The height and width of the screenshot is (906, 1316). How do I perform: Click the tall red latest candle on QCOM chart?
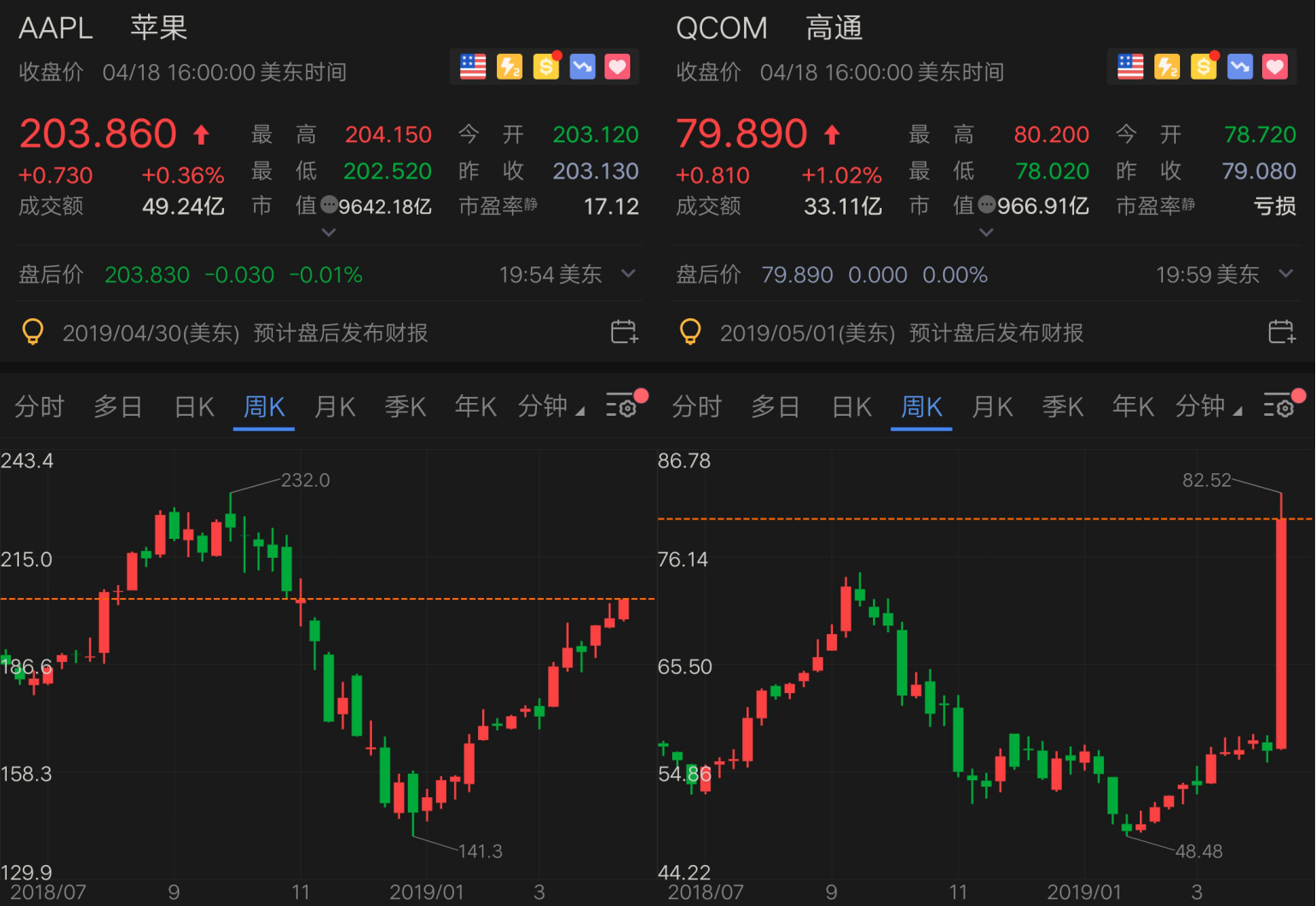point(1281,633)
